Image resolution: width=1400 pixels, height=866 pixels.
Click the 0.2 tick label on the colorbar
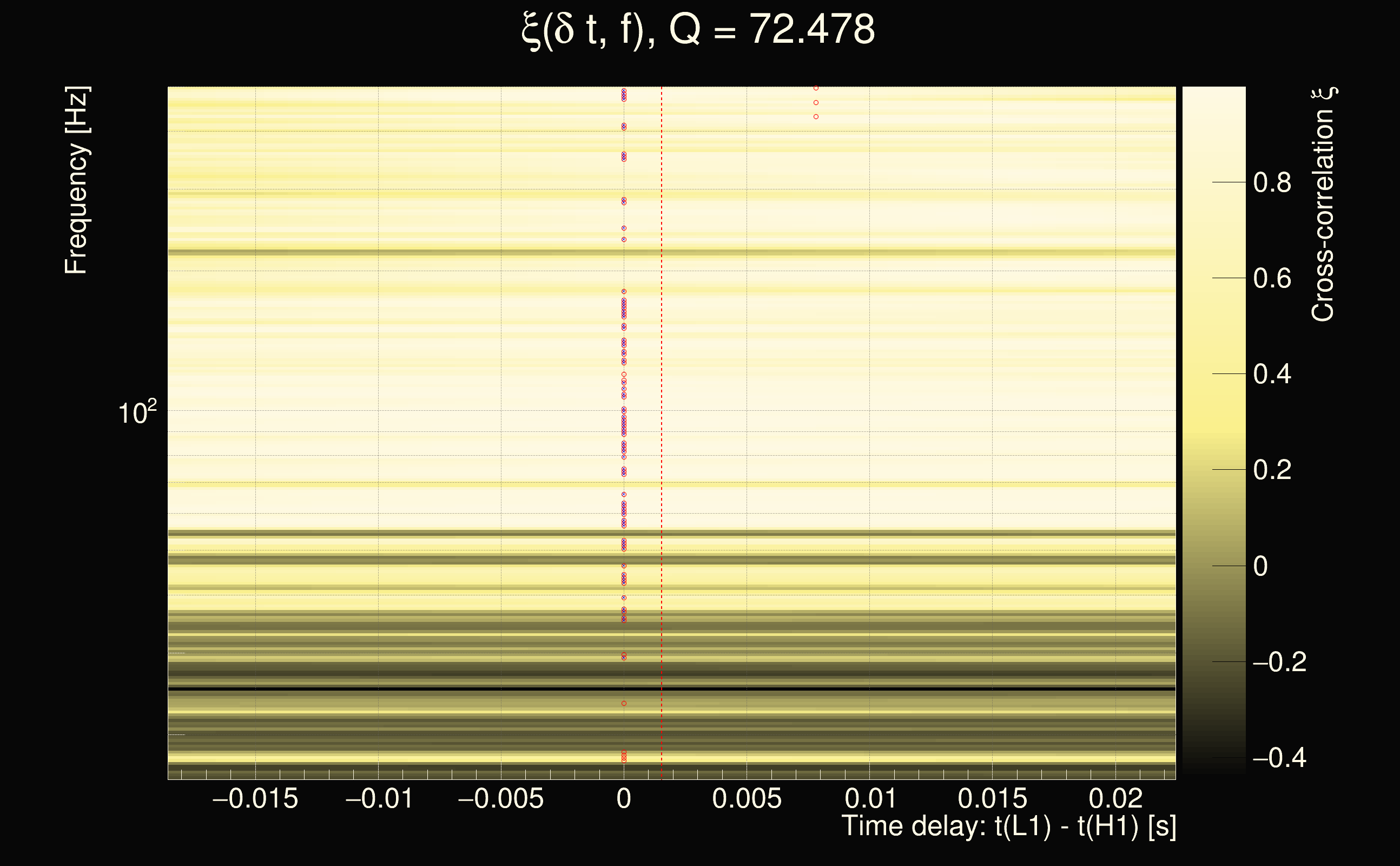(1272, 470)
